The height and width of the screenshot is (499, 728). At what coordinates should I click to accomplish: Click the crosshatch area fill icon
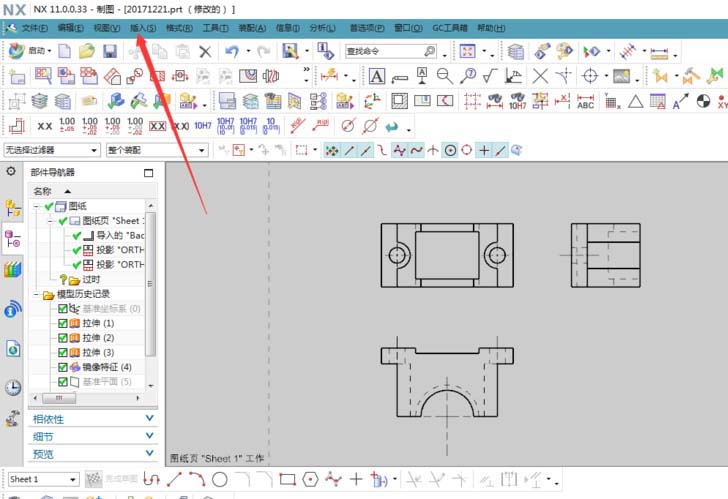[399, 101]
